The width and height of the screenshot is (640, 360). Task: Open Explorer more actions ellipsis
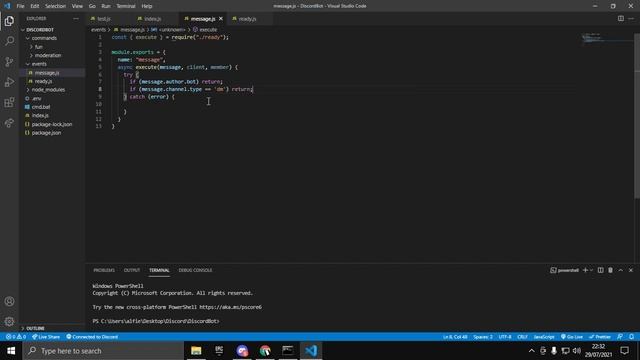coord(76,19)
